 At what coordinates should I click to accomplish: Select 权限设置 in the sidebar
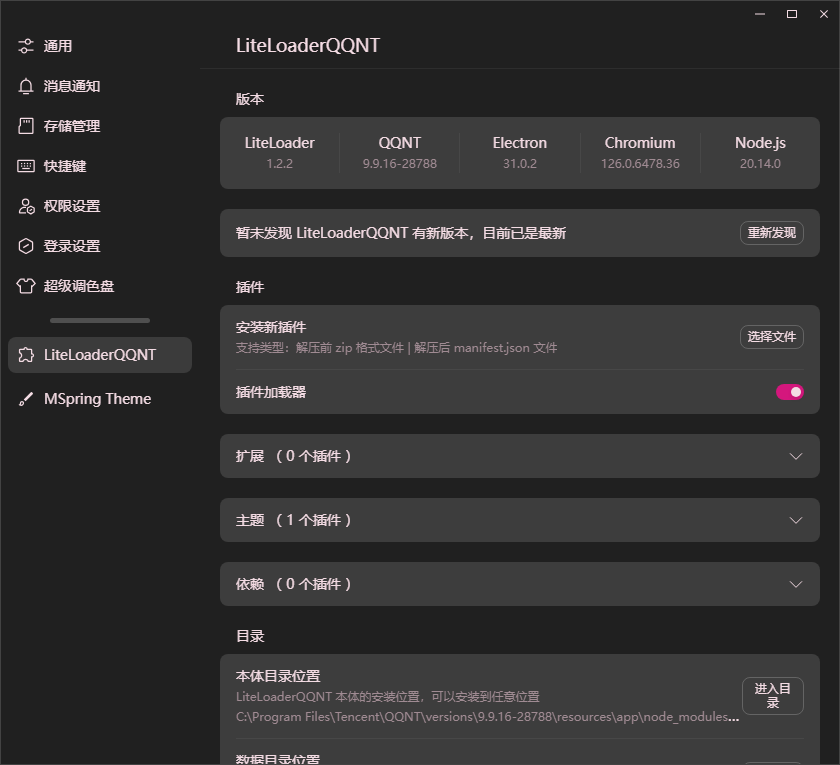pyautogui.click(x=100, y=206)
